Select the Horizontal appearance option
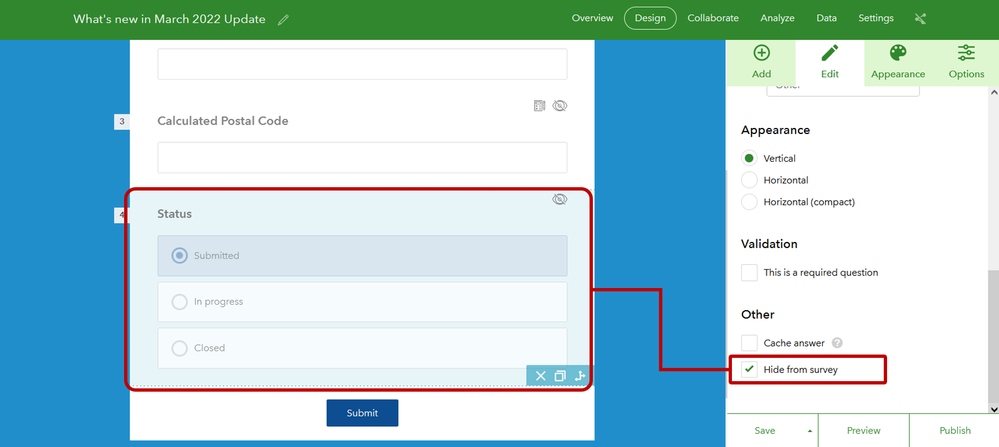Screen dimensions: 999x447 coord(750,180)
